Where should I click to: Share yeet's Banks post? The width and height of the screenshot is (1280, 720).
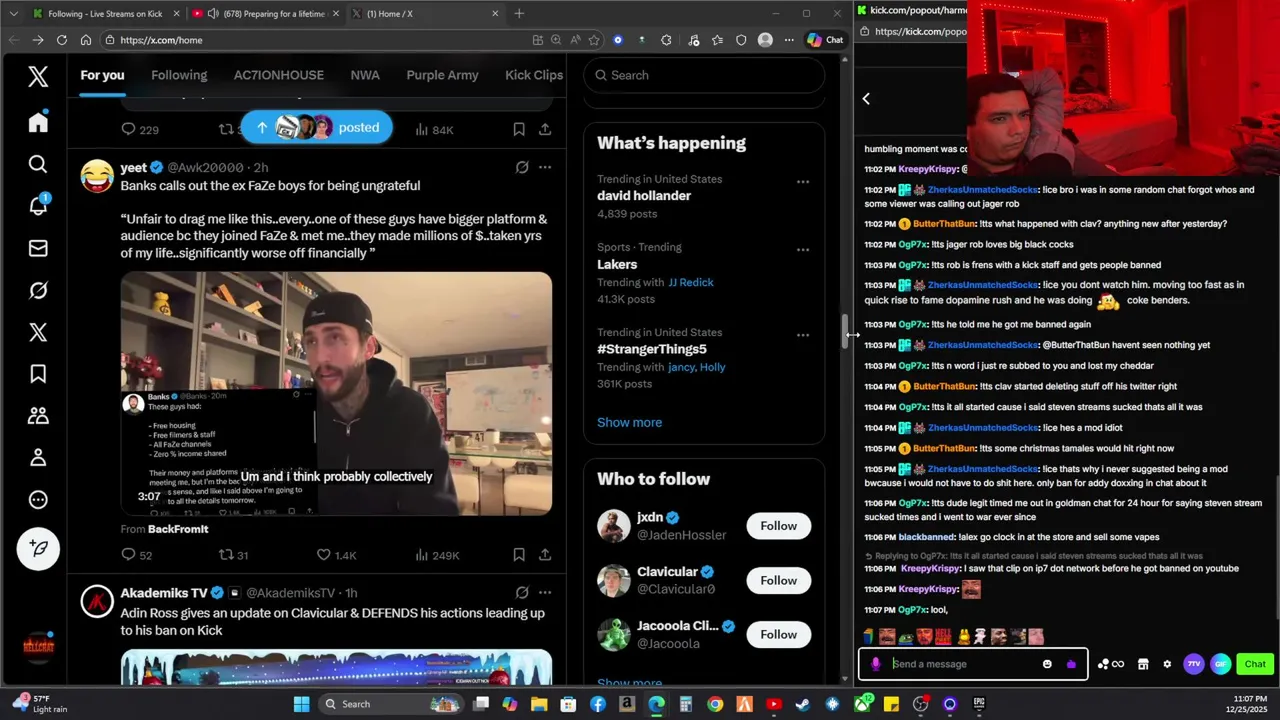click(x=545, y=555)
